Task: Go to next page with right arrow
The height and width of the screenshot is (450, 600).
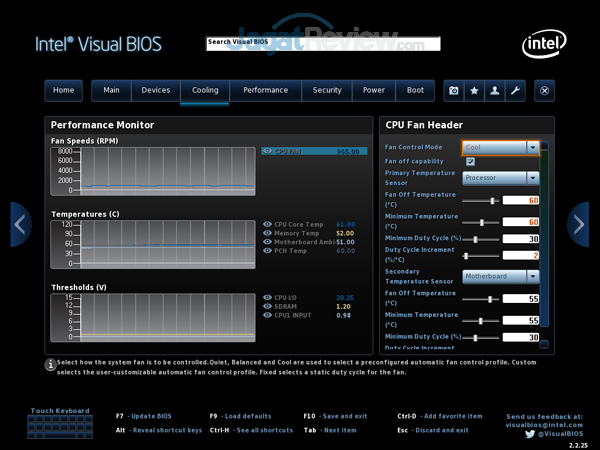Action: 578,224
